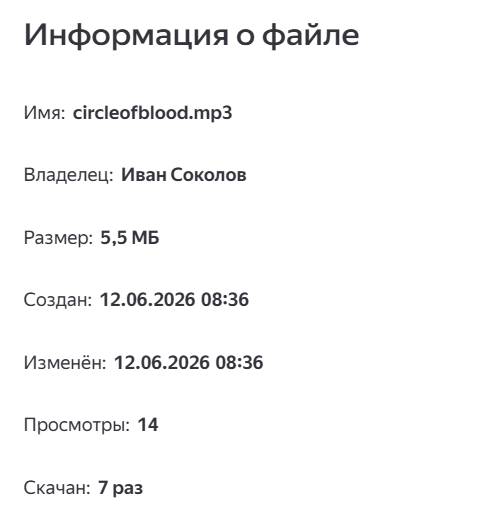The width and height of the screenshot is (497, 523).
Task: Select the file name circleofblood.mp3
Action: [x=152, y=113]
